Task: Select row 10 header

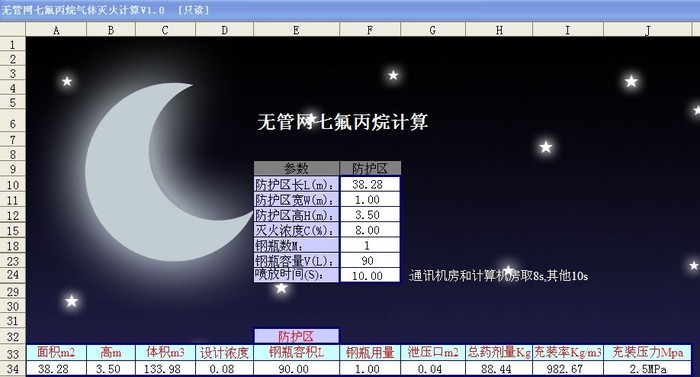Action: (x=13, y=185)
